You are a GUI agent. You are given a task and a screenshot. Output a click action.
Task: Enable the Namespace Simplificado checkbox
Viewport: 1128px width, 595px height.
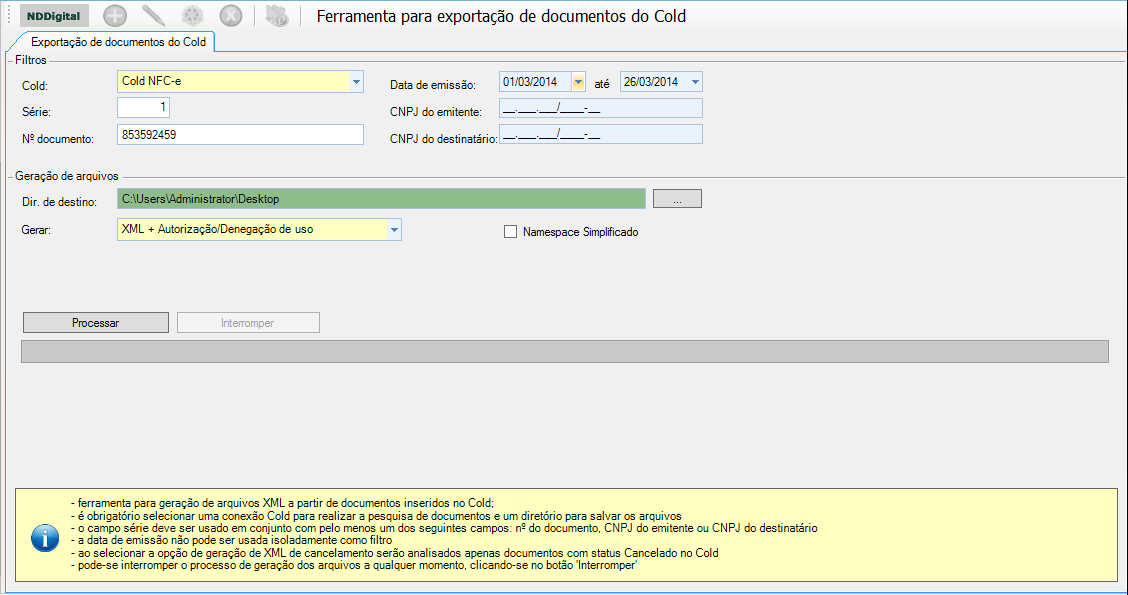[511, 232]
